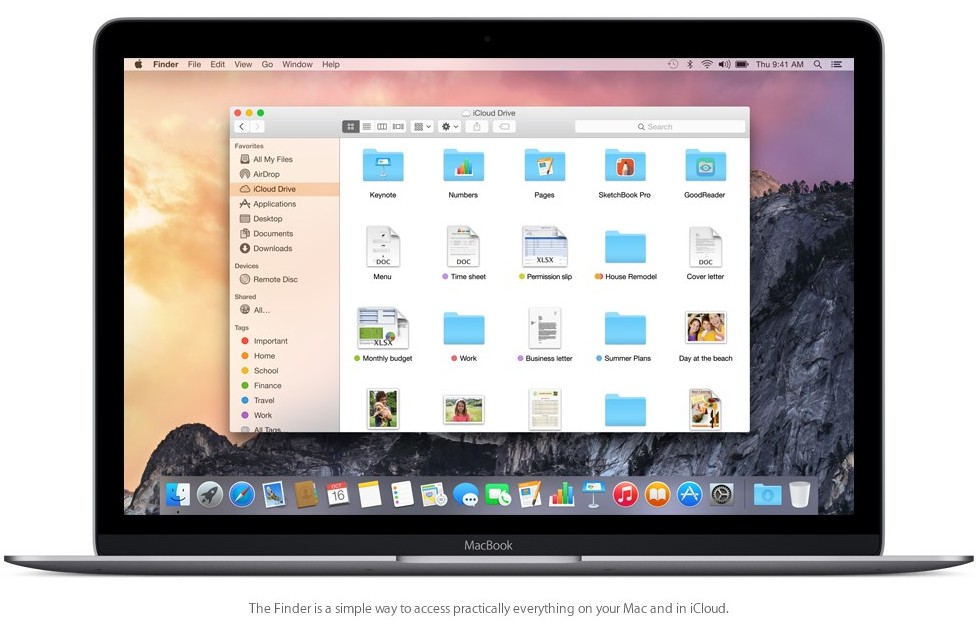
Task: Select the blue Travel tag
Action: (x=284, y=401)
